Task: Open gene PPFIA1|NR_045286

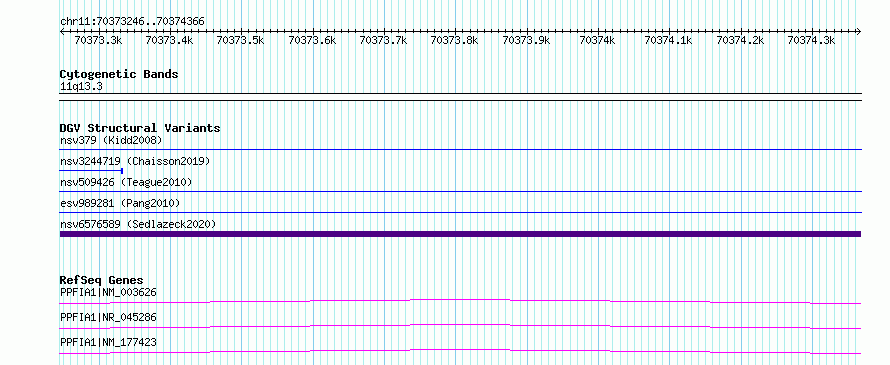Action: 108,317
